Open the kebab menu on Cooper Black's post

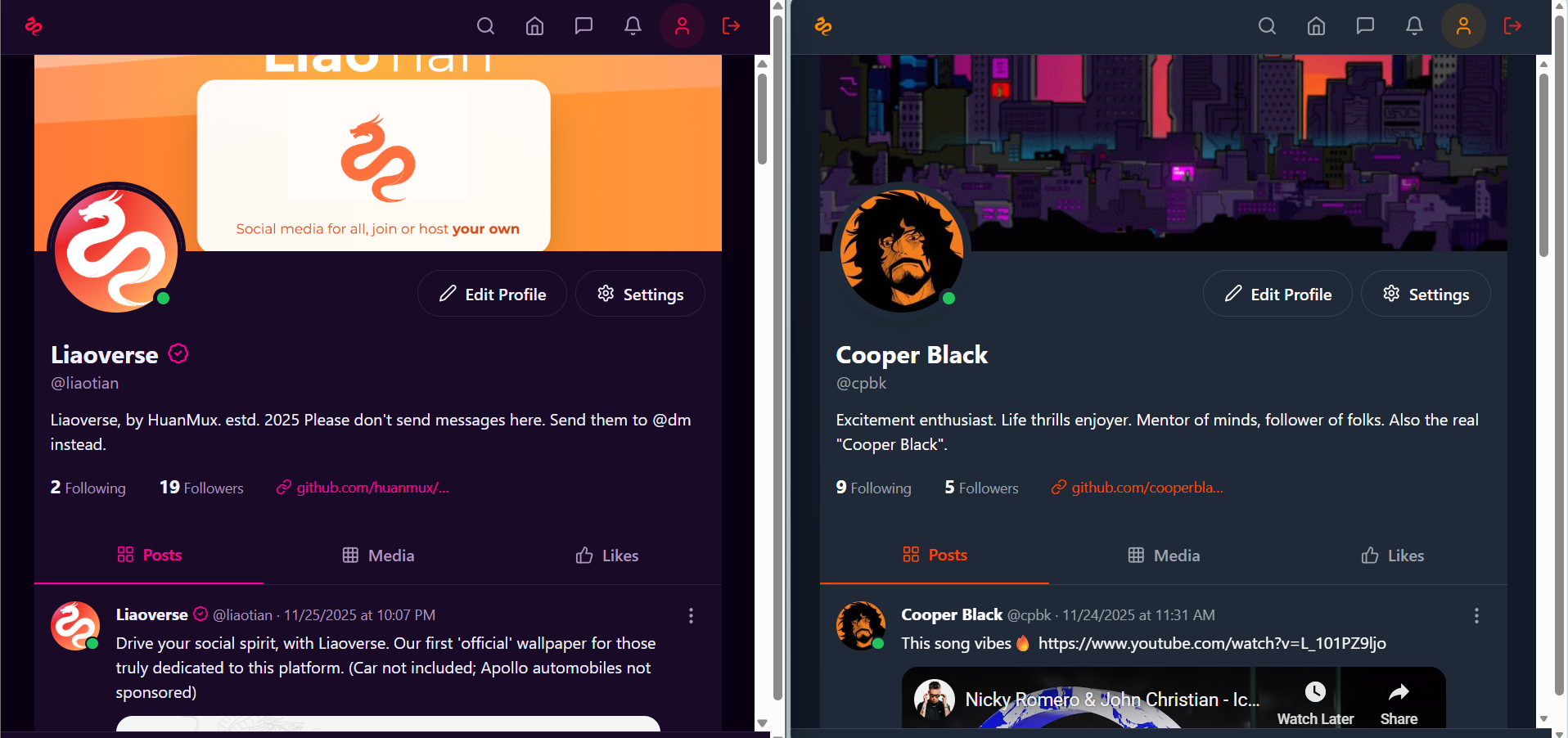pyautogui.click(x=1476, y=617)
